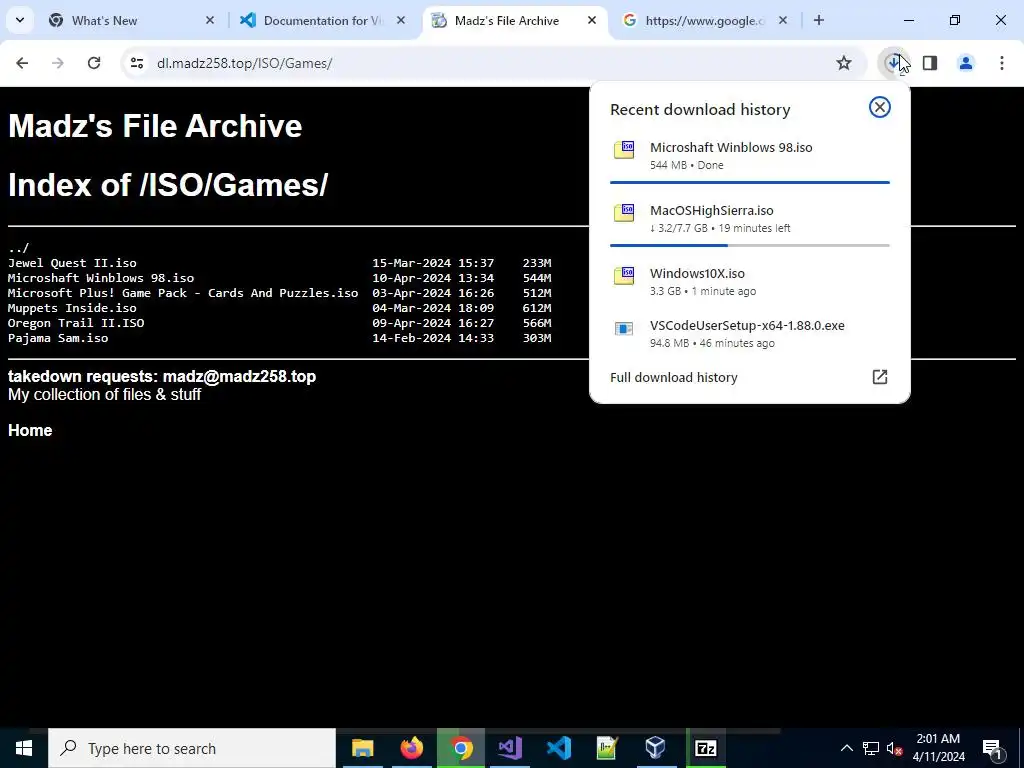1024x768 pixels.
Task: Click the network tray icon
Action: coord(871,748)
